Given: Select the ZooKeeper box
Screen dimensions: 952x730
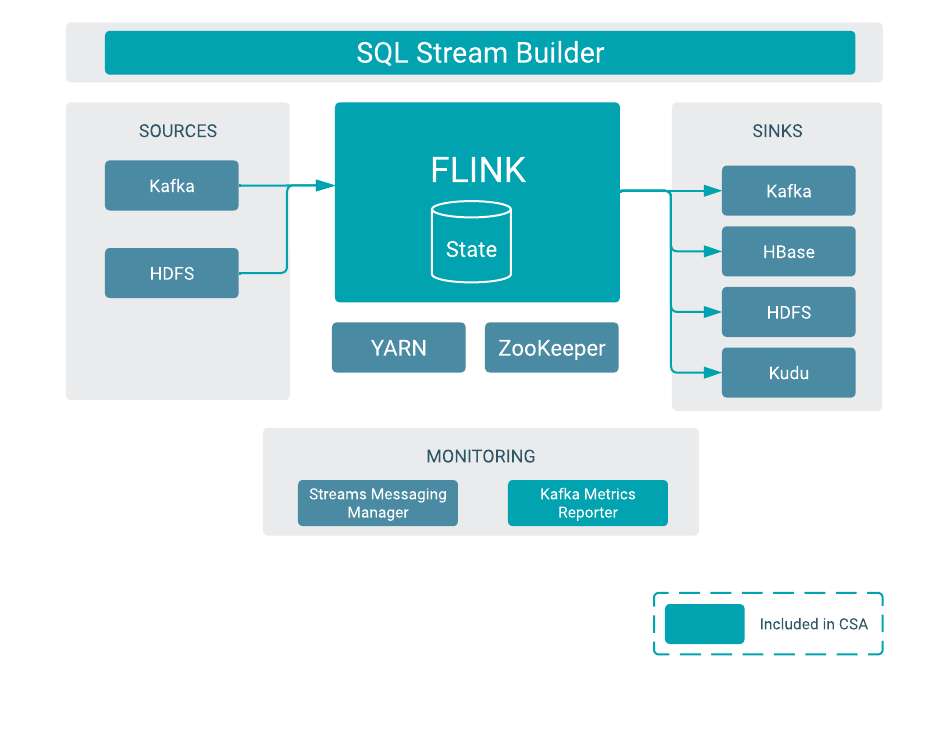Looking at the screenshot, I should (552, 348).
